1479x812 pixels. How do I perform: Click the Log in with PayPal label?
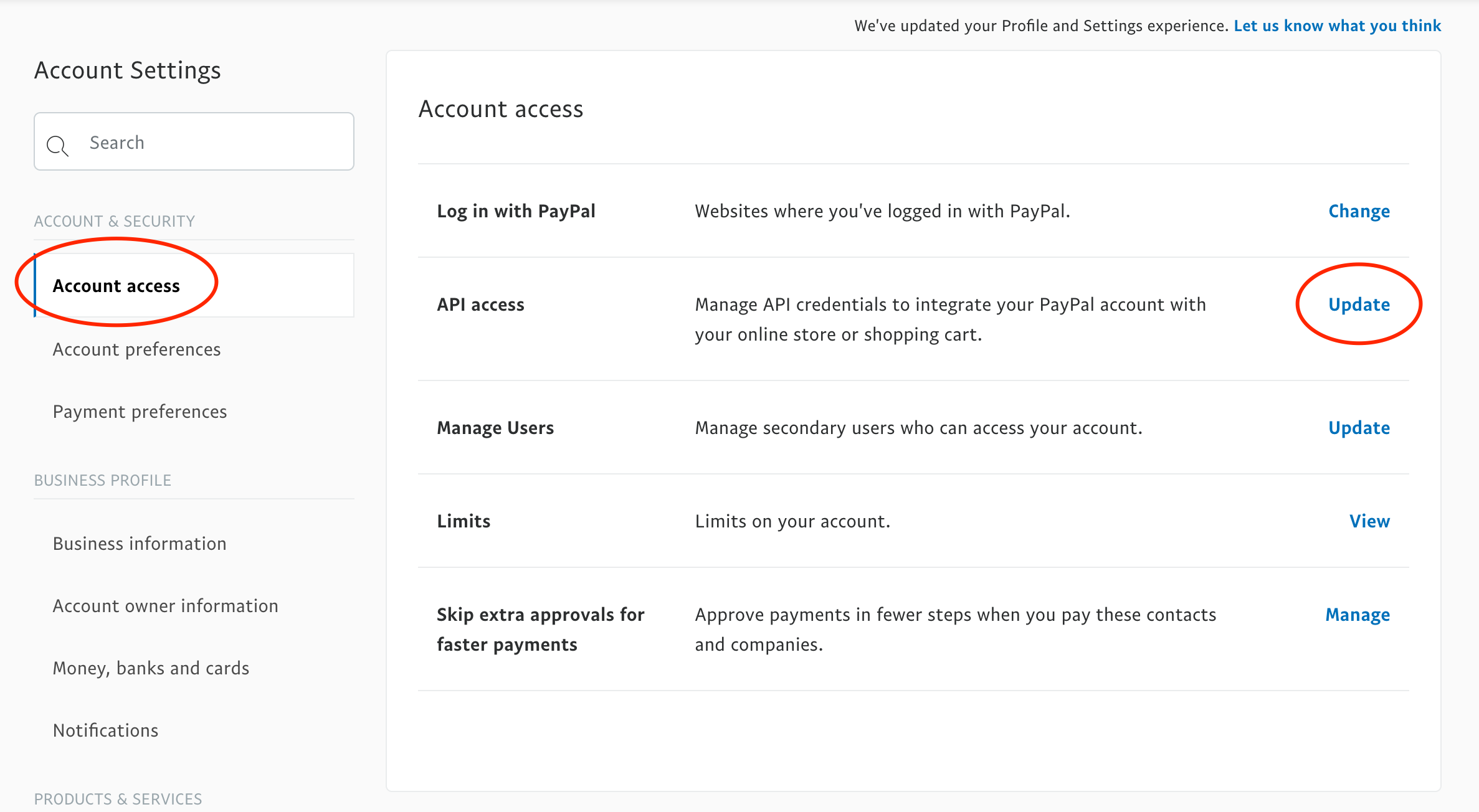point(516,211)
